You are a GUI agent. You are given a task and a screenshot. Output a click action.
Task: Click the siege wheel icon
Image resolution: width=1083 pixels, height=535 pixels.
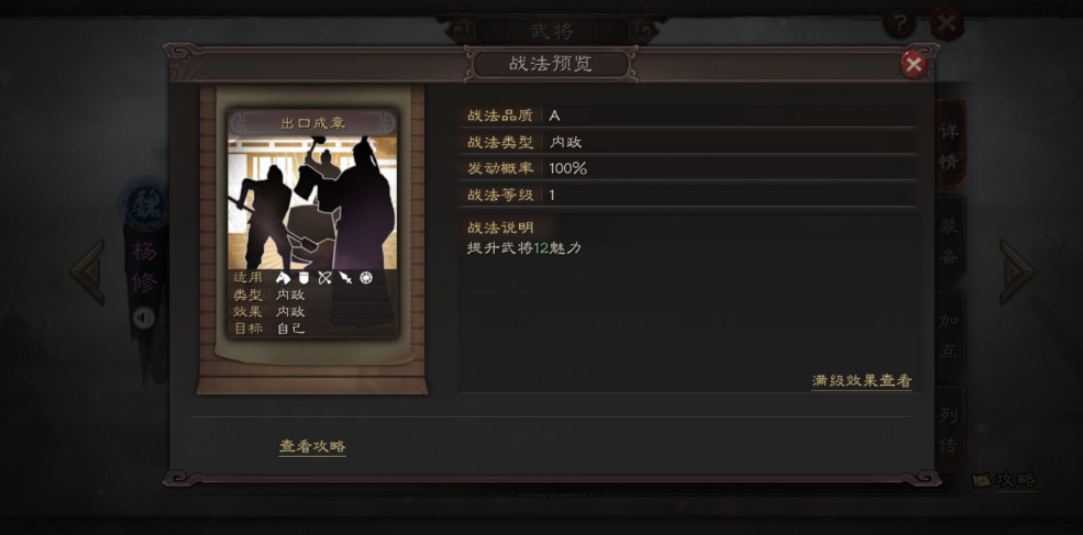[366, 278]
